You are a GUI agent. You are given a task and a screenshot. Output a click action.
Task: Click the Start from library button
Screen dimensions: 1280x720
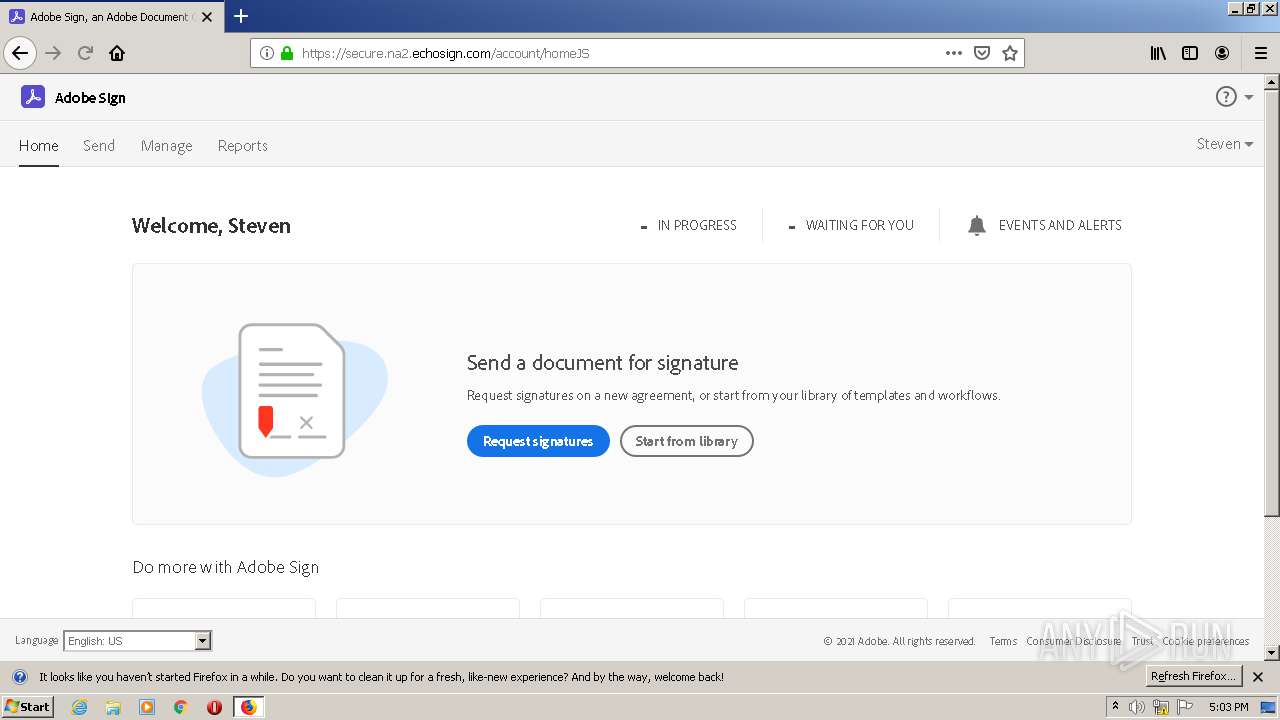click(687, 441)
